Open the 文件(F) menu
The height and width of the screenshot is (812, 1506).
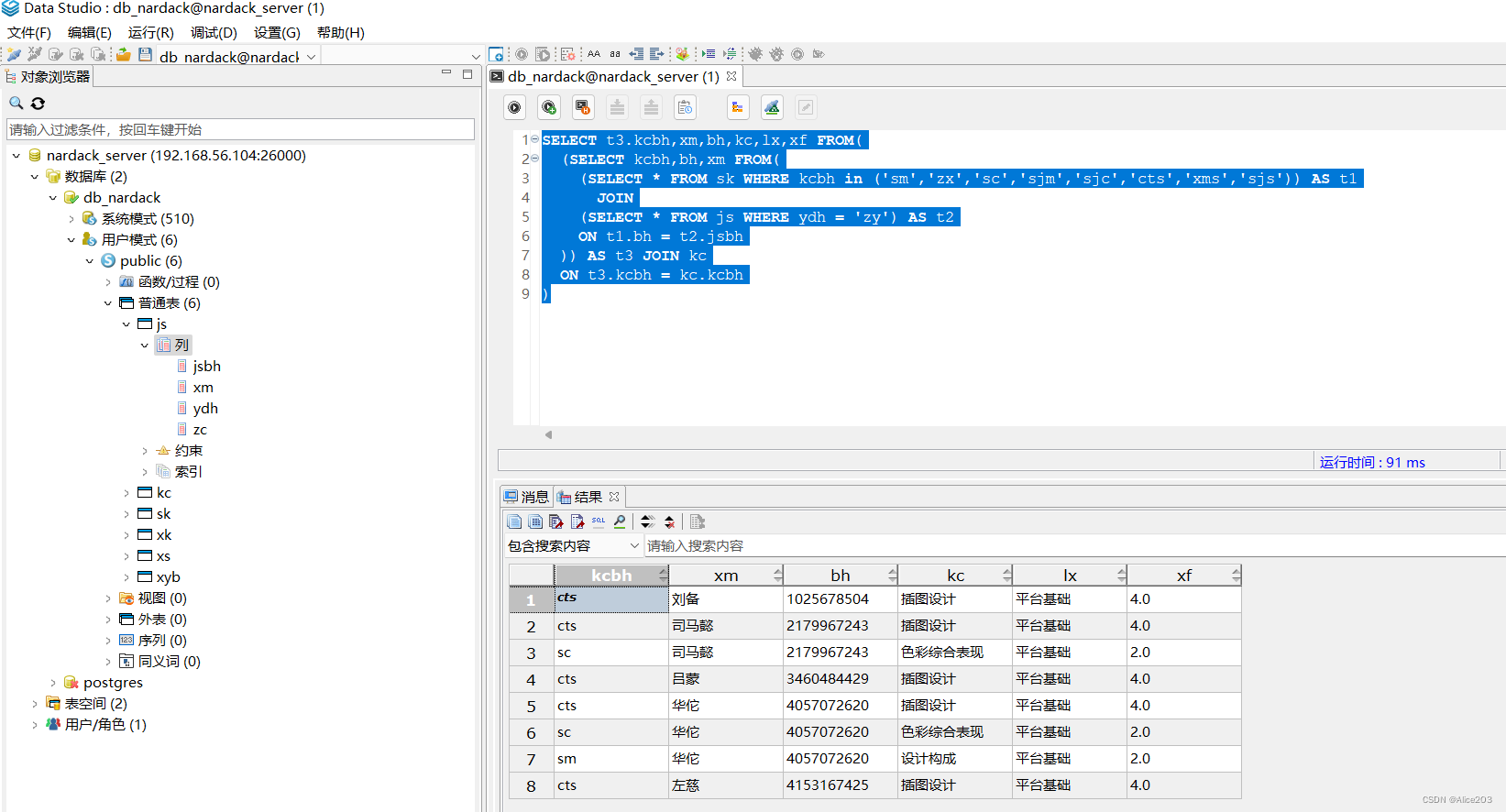(x=29, y=33)
